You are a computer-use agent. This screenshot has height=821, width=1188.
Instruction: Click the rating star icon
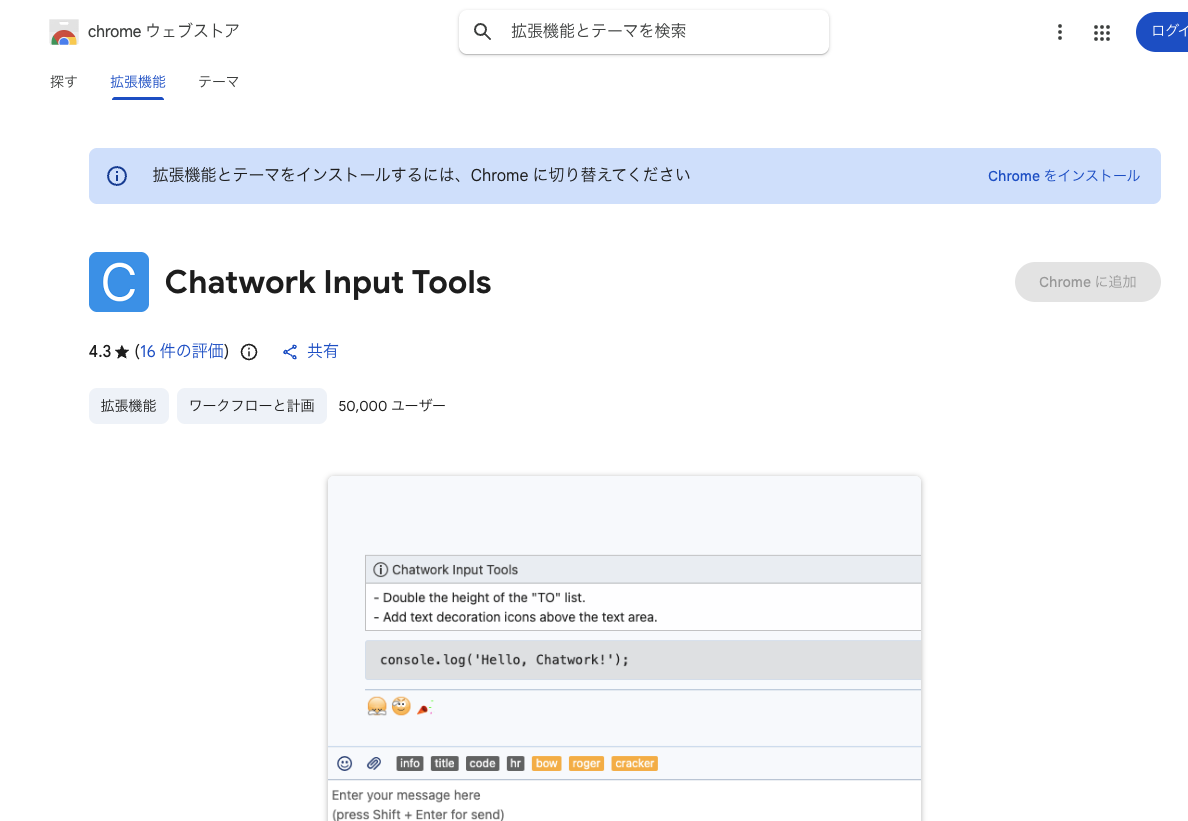tap(122, 352)
